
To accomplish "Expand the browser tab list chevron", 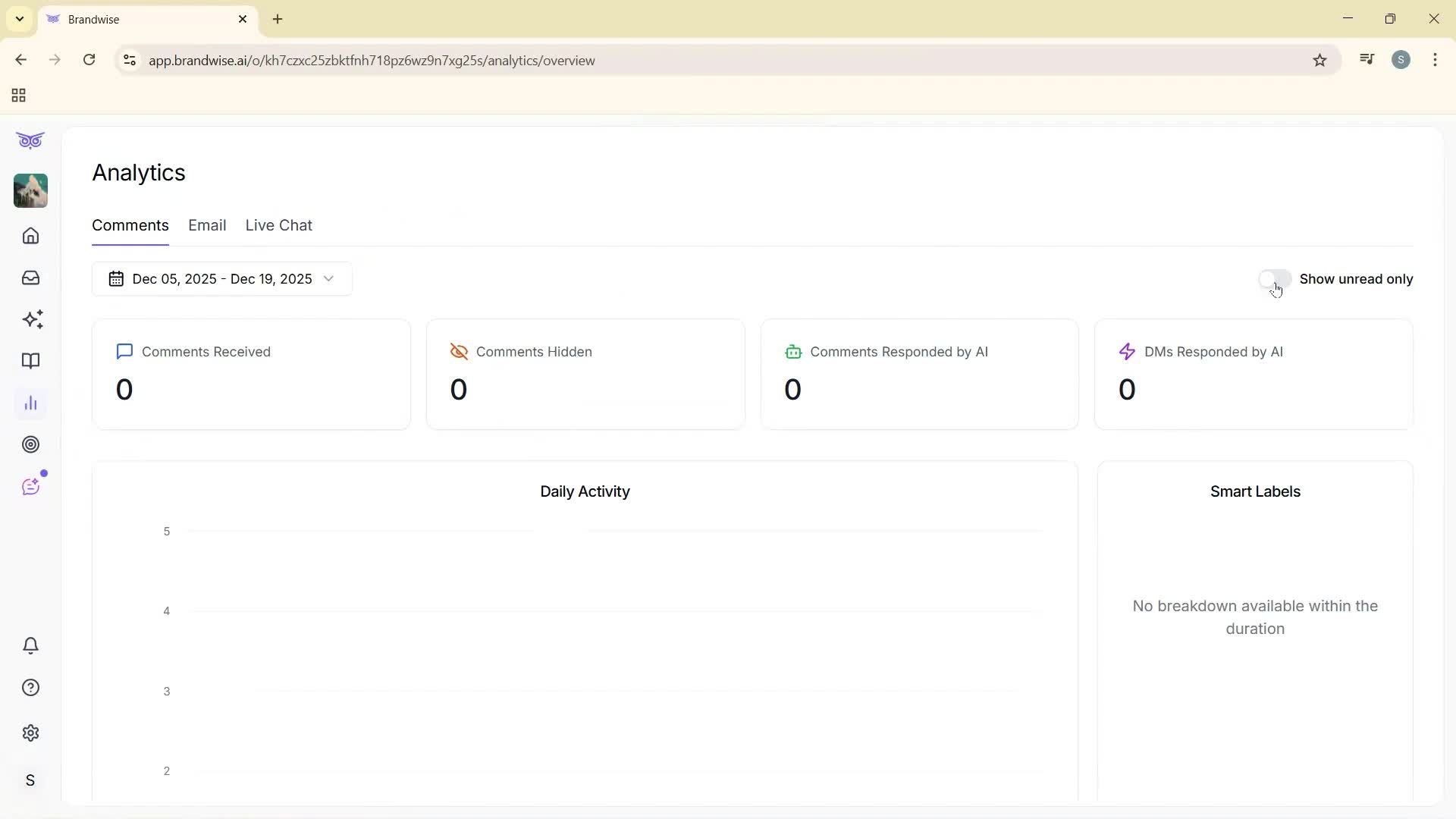I will tap(19, 19).
